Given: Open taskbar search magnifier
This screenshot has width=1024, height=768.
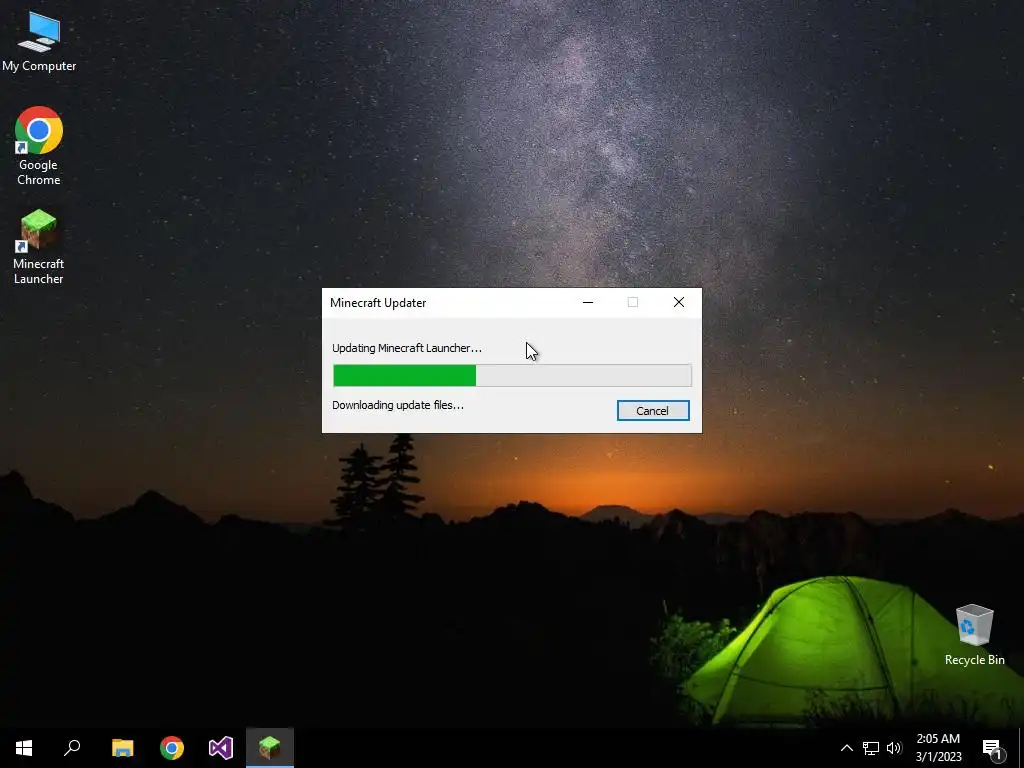Looking at the screenshot, I should 72,748.
